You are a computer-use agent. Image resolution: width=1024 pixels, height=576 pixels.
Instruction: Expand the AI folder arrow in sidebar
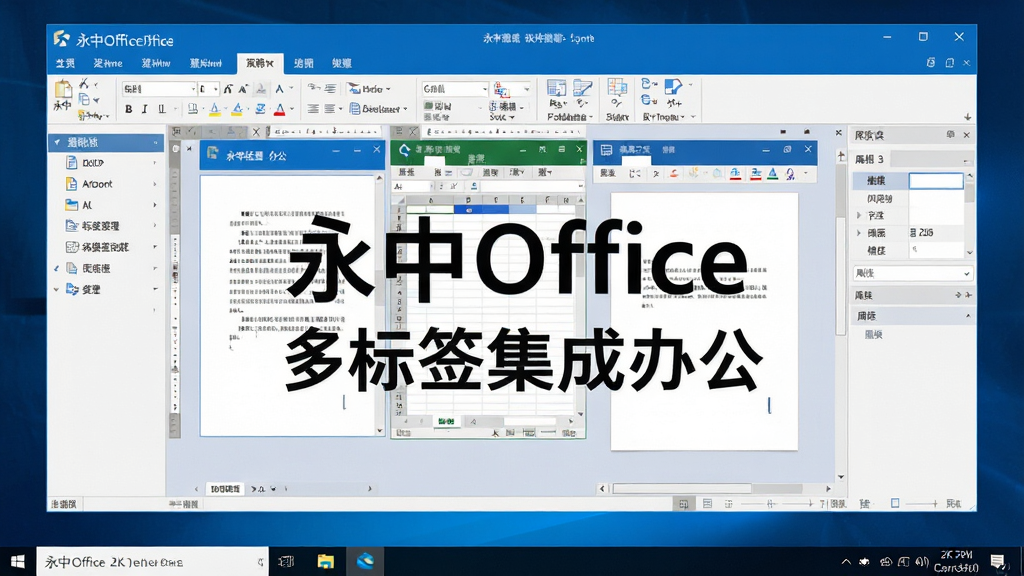pos(155,205)
